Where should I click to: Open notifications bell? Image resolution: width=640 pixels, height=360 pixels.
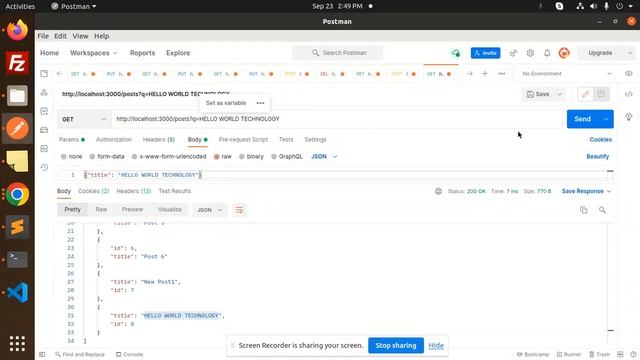547,53
